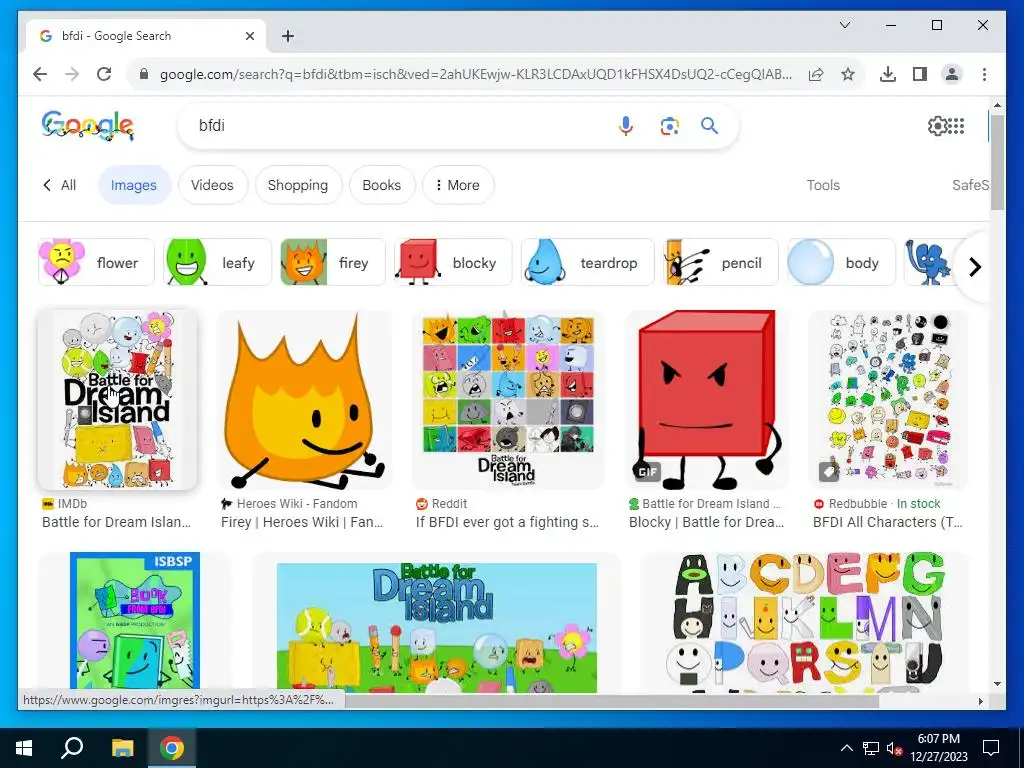Open Chrome downloads icon
1024x768 pixels.
(x=888, y=74)
